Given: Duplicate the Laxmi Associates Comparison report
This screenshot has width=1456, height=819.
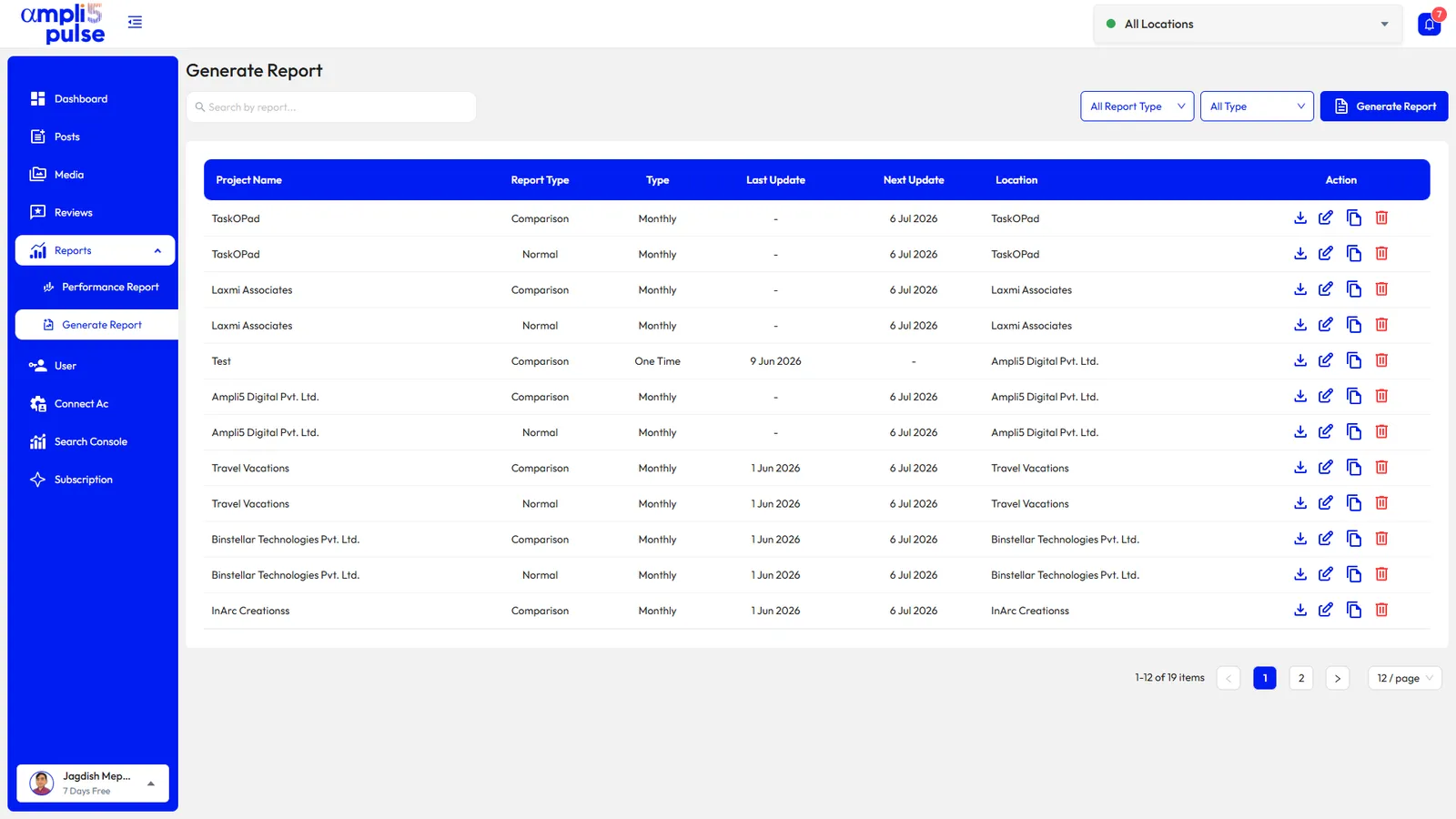Looking at the screenshot, I should 1354,289.
